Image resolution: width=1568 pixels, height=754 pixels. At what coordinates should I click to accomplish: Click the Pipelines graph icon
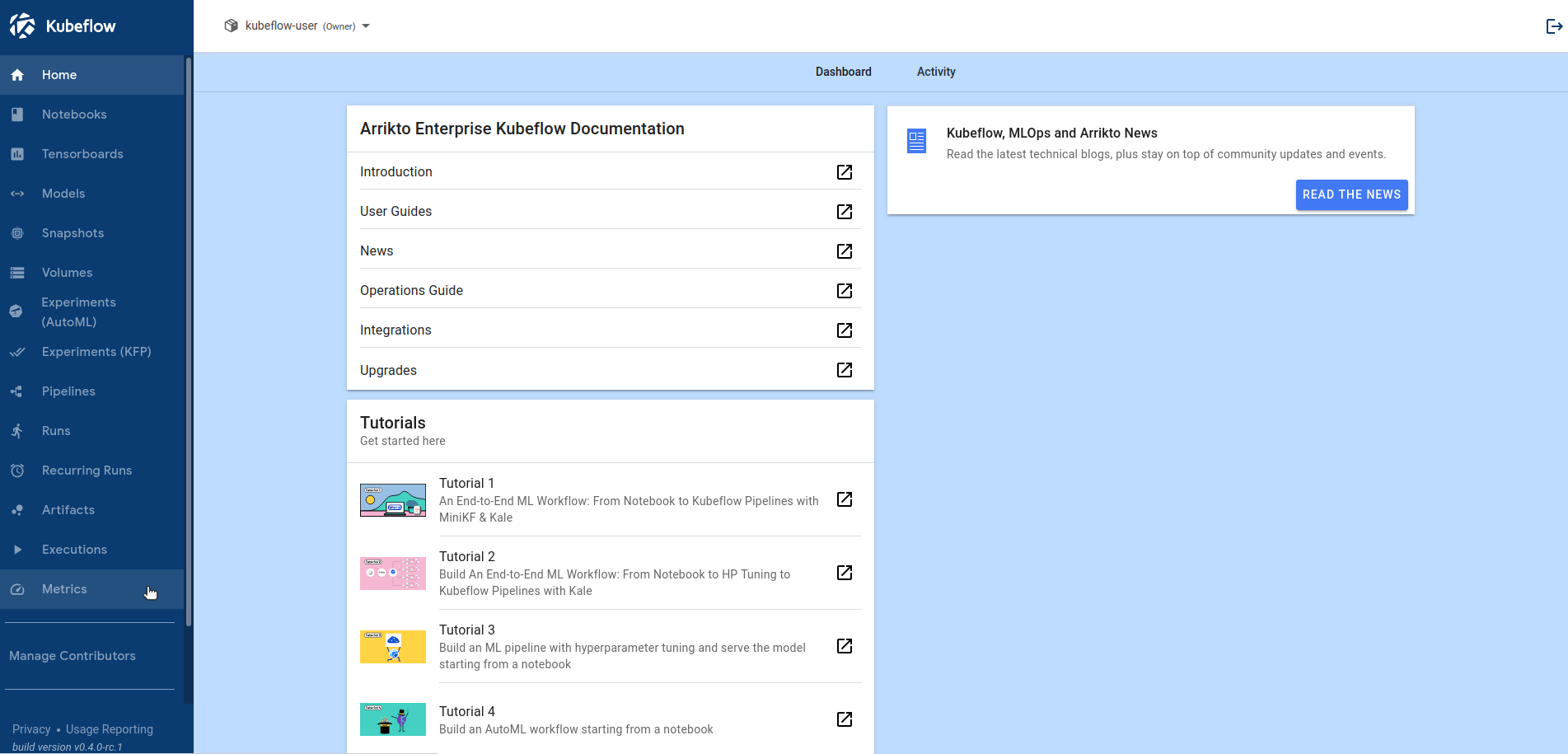pos(16,391)
